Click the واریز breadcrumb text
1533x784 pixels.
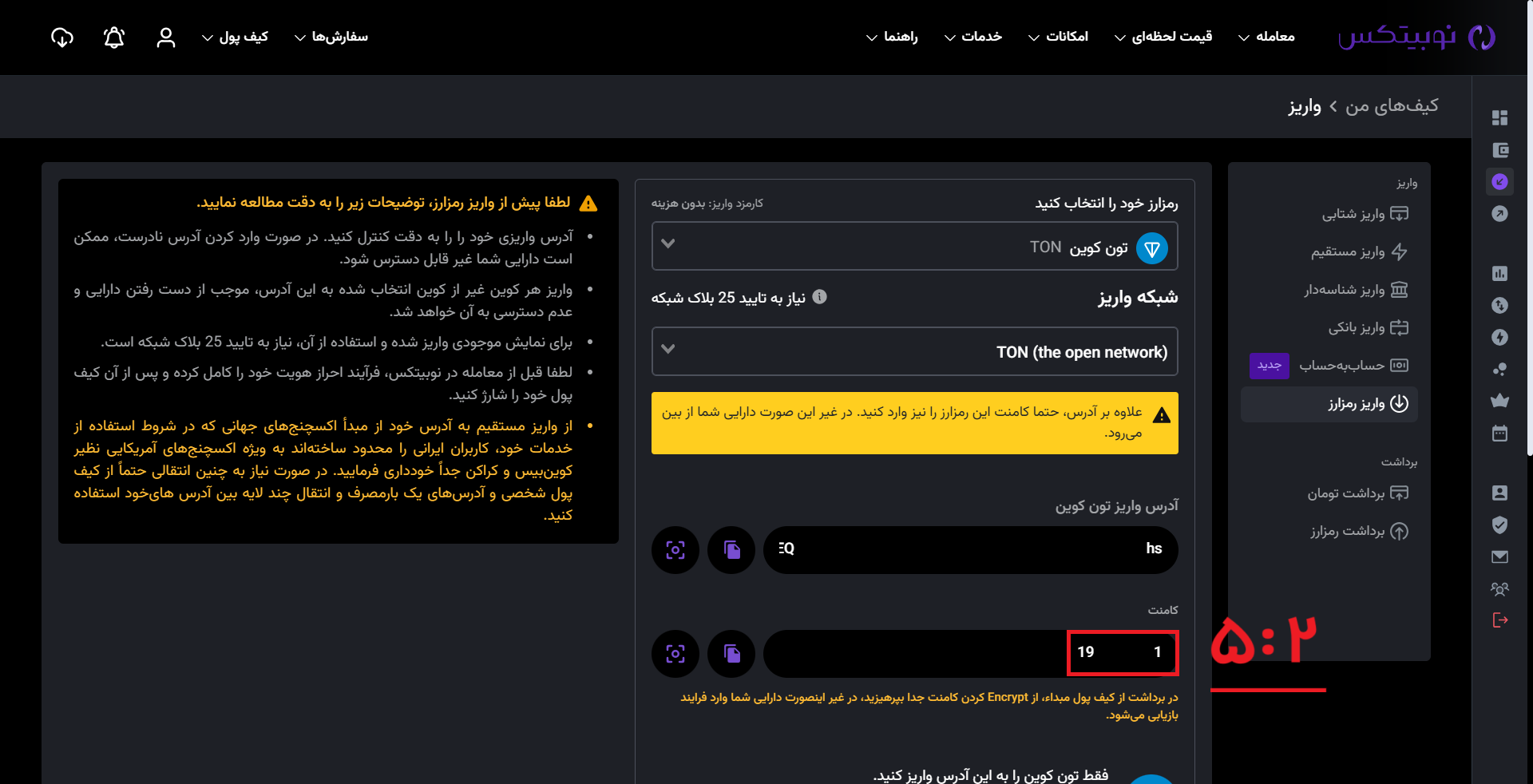(x=1305, y=106)
